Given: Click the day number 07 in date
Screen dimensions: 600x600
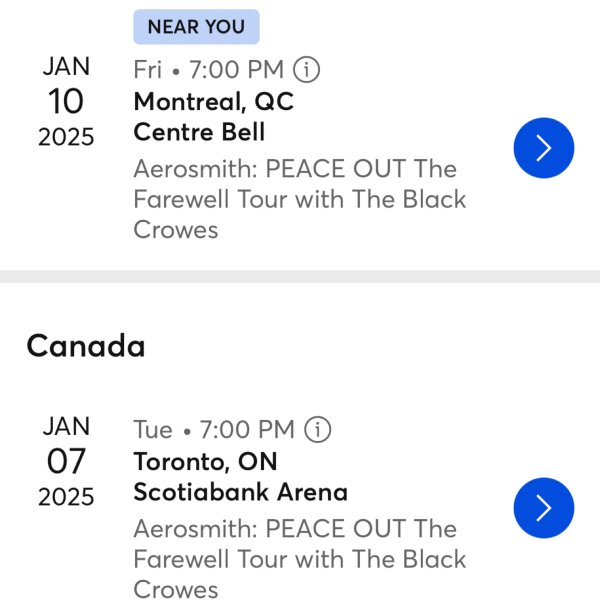Looking at the screenshot, I should tap(66, 461).
